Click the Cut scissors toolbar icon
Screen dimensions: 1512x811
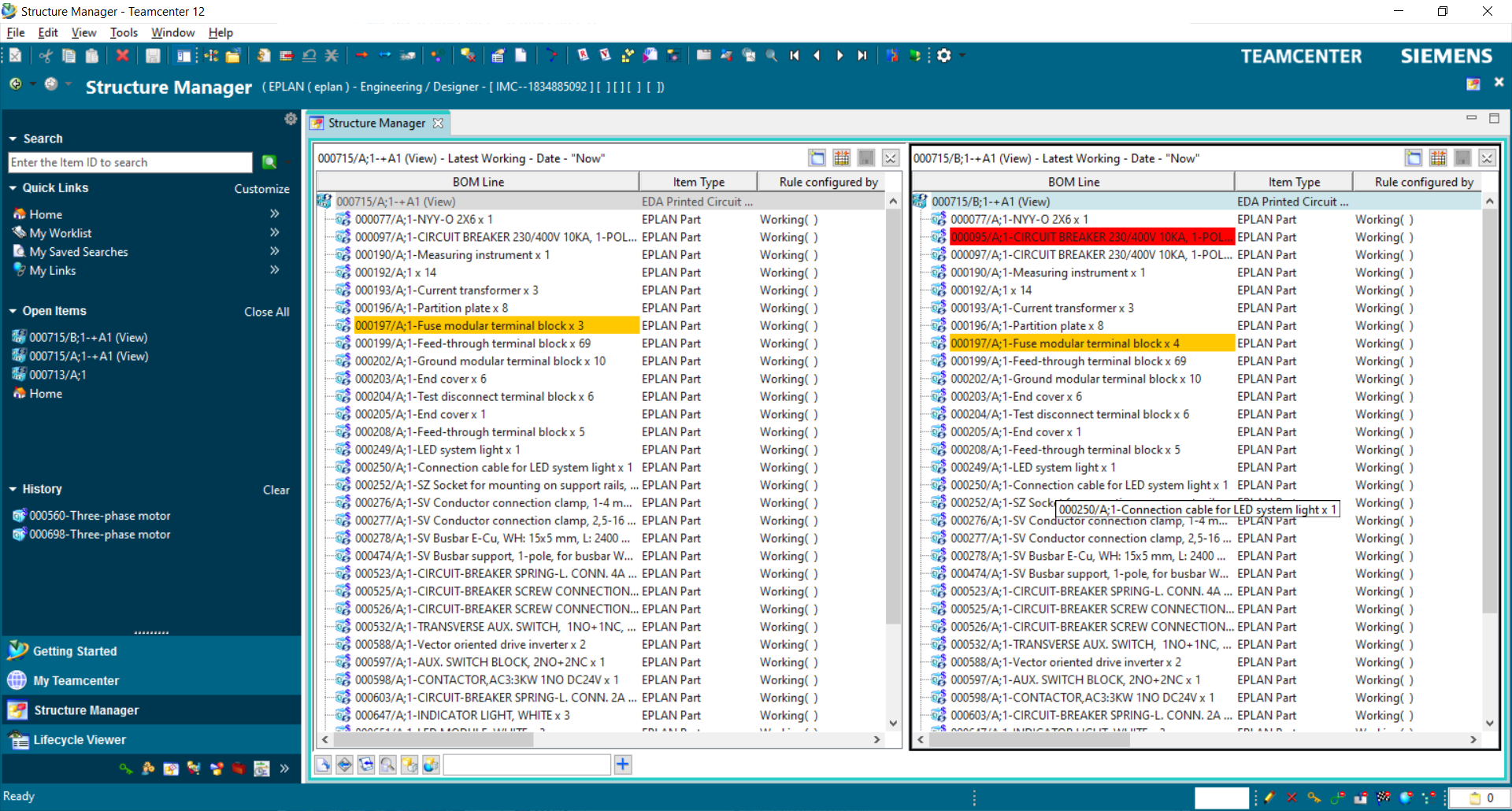click(46, 56)
